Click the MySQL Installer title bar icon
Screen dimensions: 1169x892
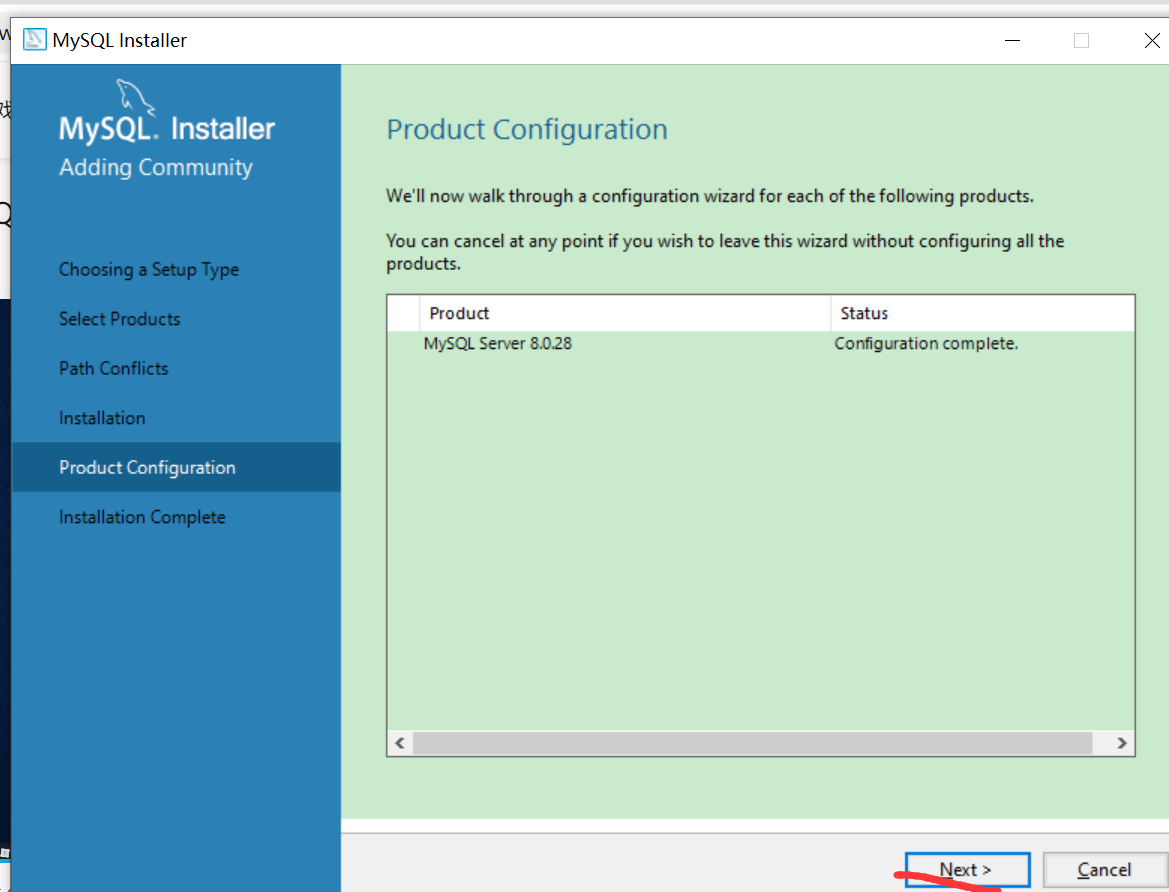click(x=34, y=40)
